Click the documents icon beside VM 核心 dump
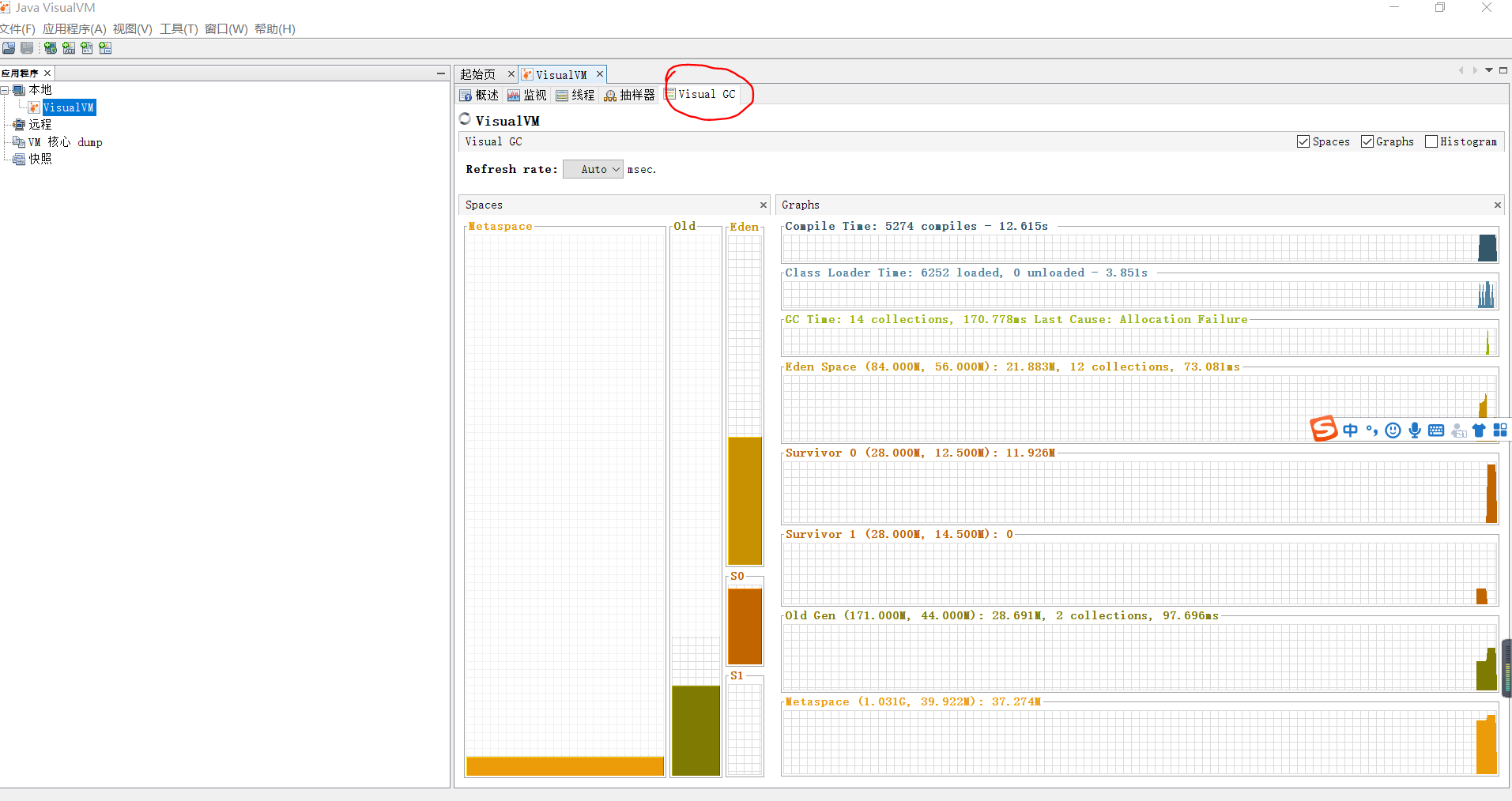The image size is (1512, 801). click(x=19, y=142)
